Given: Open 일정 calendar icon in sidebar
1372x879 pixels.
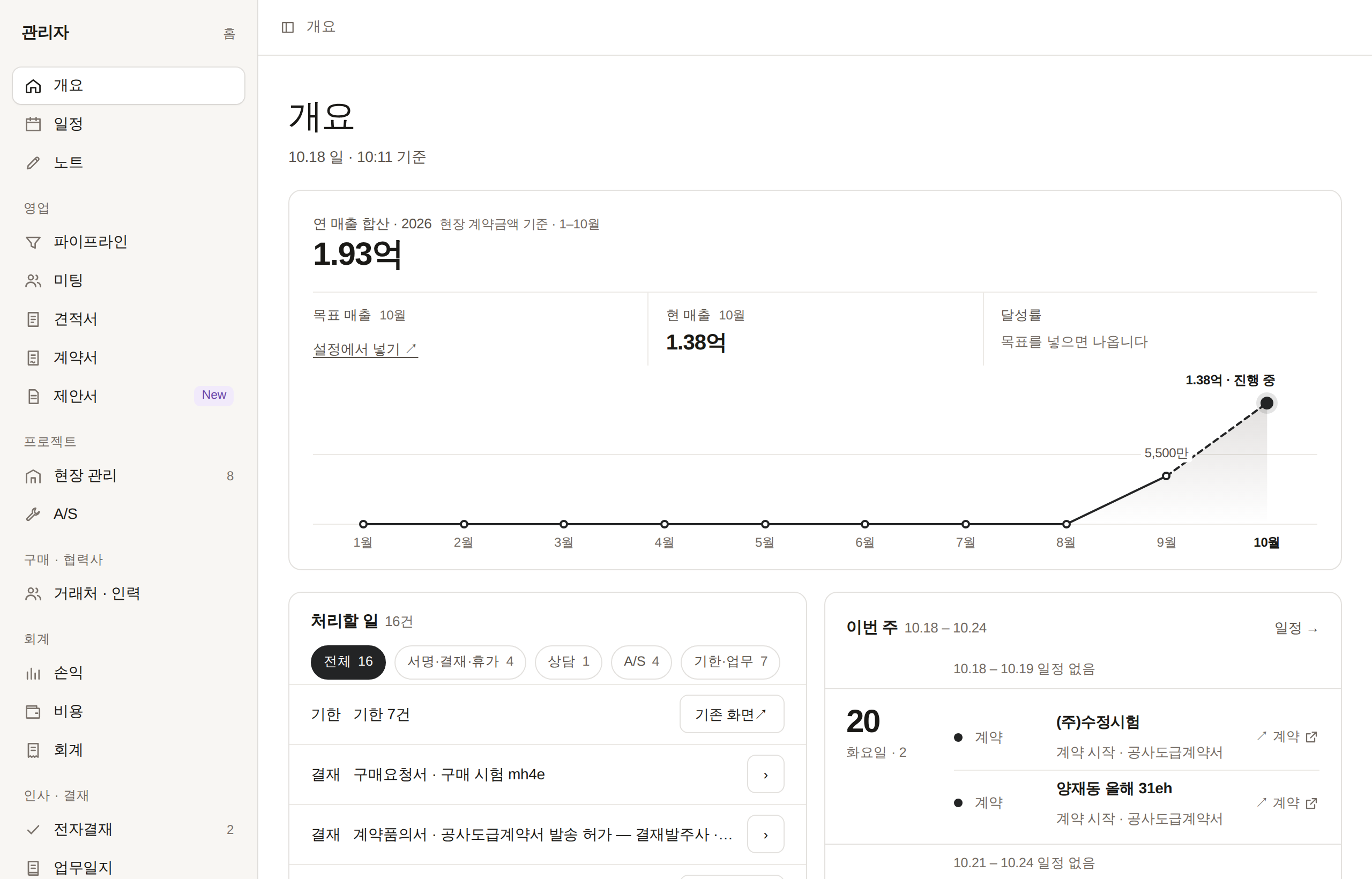Looking at the screenshot, I should point(33,124).
